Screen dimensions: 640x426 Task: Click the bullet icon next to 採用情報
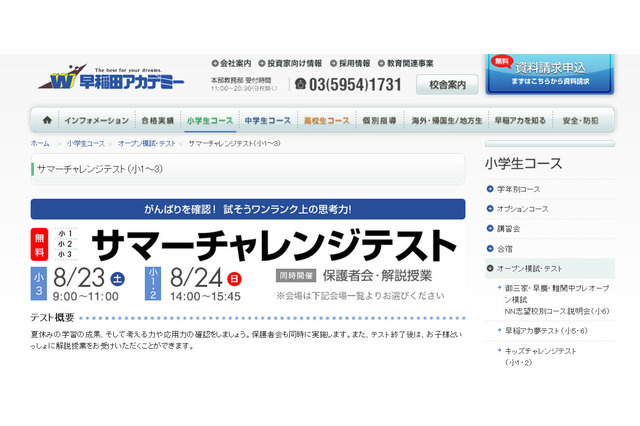tap(333, 63)
